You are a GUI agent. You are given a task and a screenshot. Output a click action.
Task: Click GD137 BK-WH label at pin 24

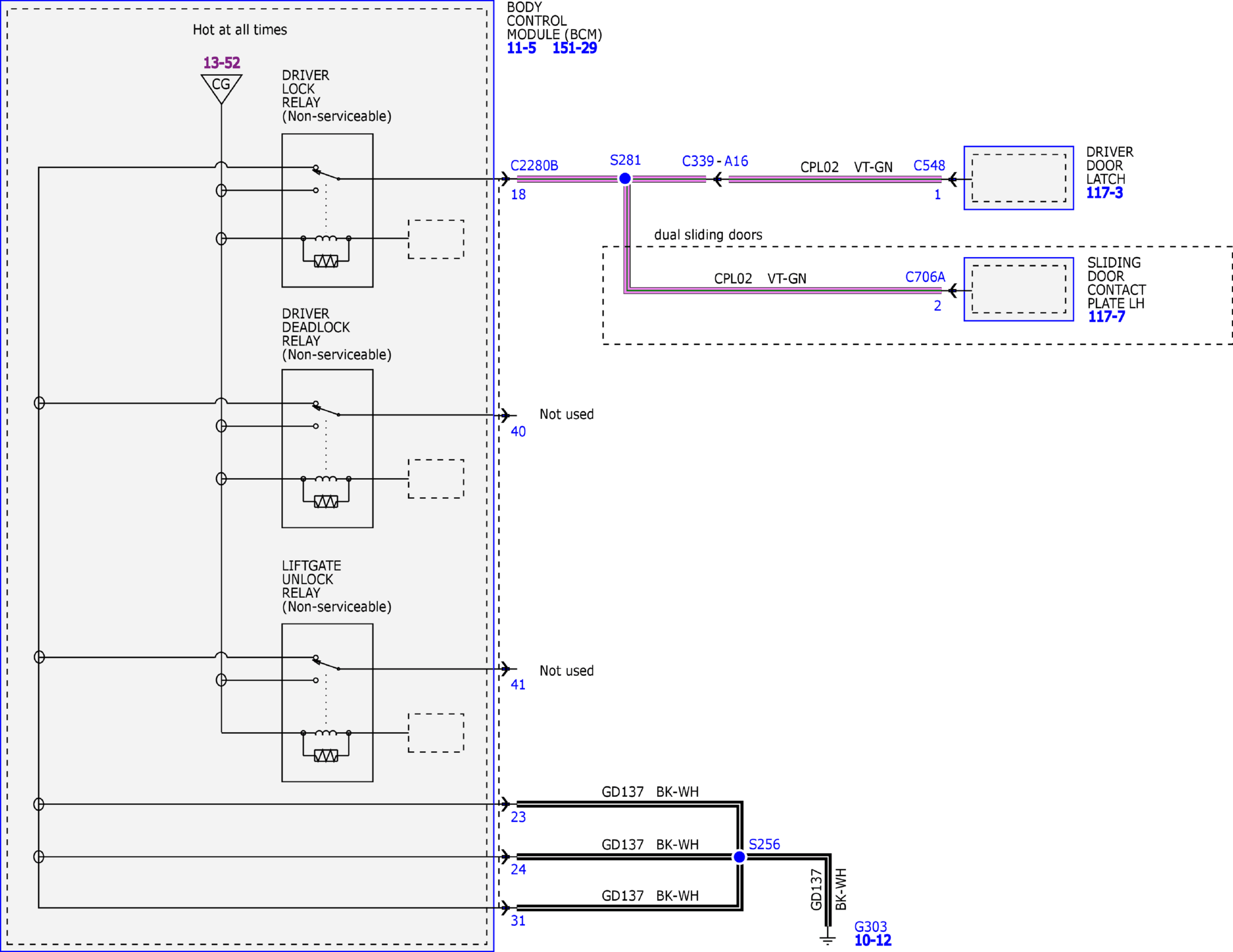point(650,844)
